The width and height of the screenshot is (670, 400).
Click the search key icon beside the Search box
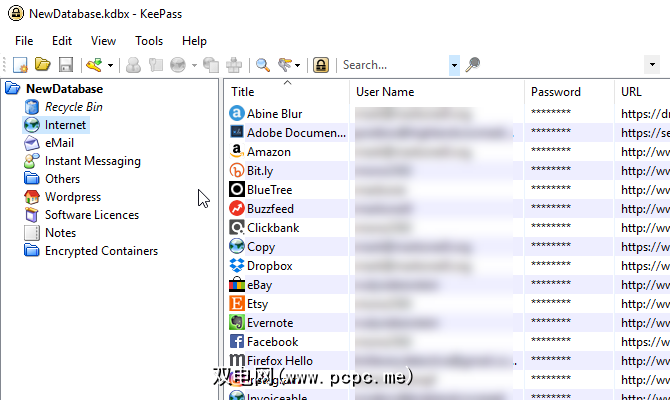click(473, 65)
